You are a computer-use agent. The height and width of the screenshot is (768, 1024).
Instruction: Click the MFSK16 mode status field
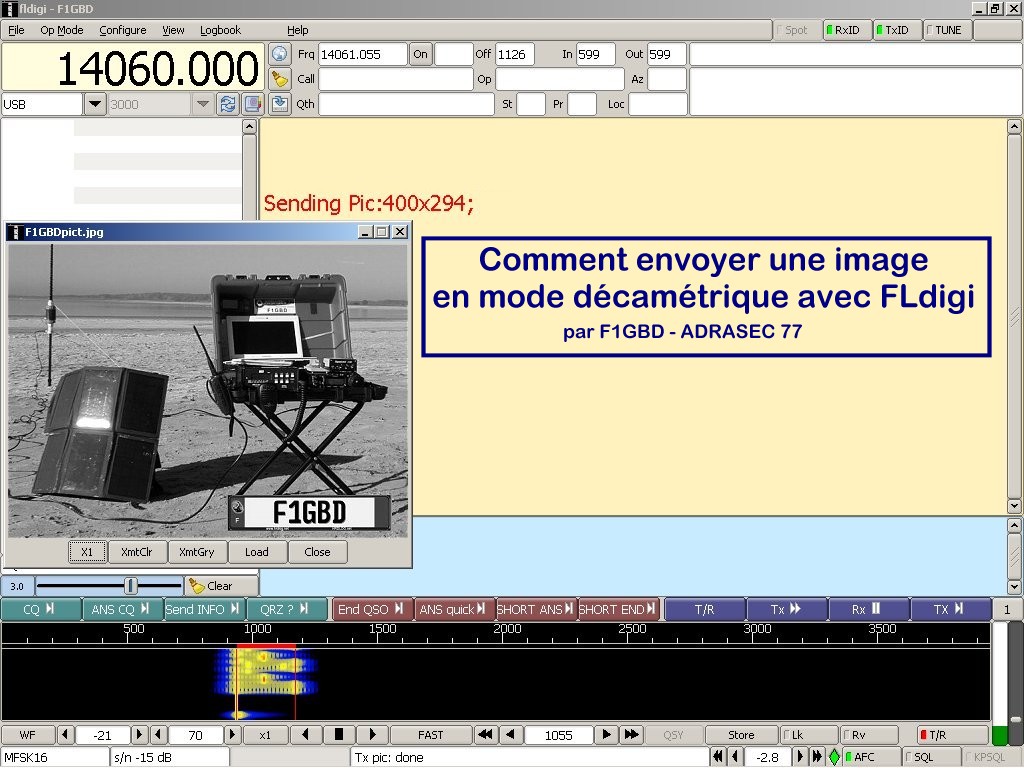tap(55, 757)
